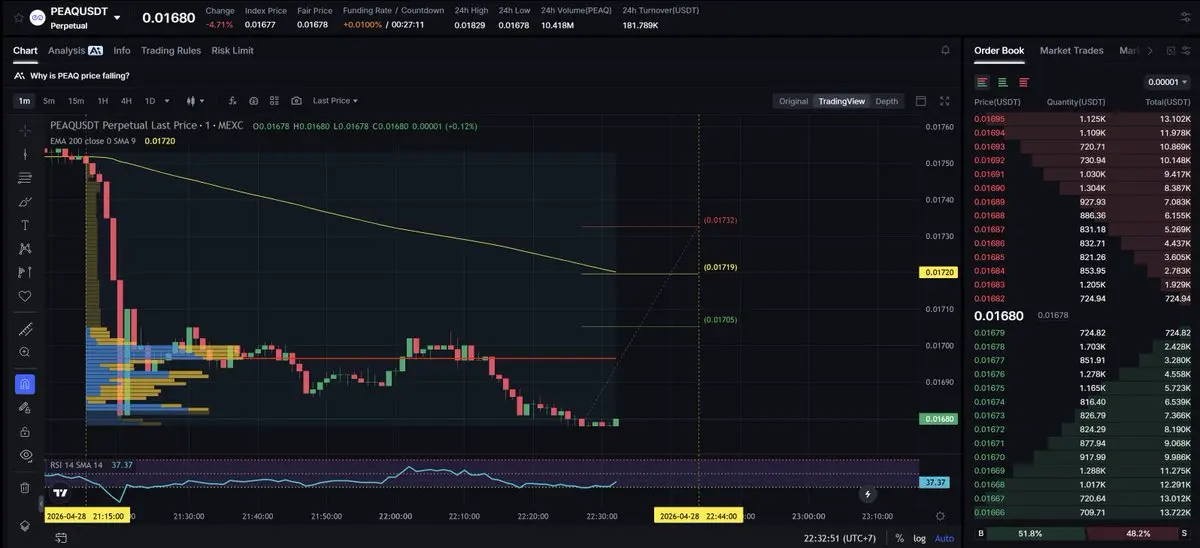This screenshot has width=1200, height=548.
Task: Click the buy/sell ratio 51.8% bar
Action: pos(1032,535)
